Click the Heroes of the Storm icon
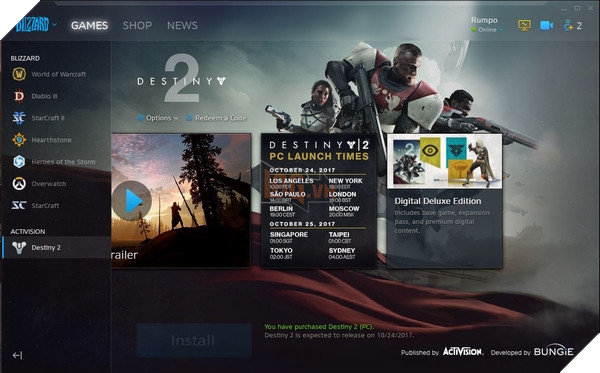Viewport: 600px width, 373px height. pos(19,162)
